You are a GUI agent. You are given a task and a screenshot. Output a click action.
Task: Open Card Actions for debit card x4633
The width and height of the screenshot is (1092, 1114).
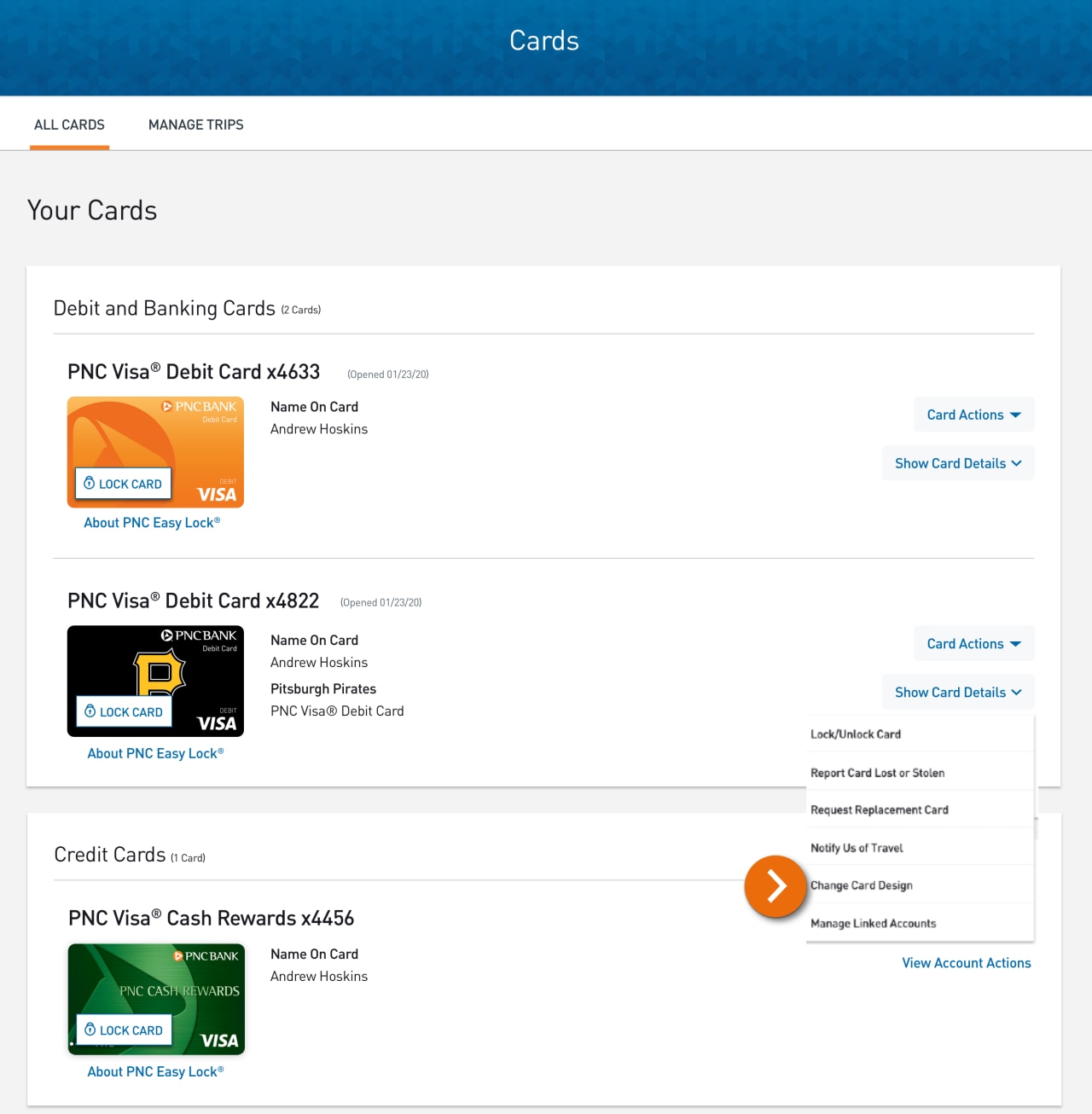(x=973, y=415)
